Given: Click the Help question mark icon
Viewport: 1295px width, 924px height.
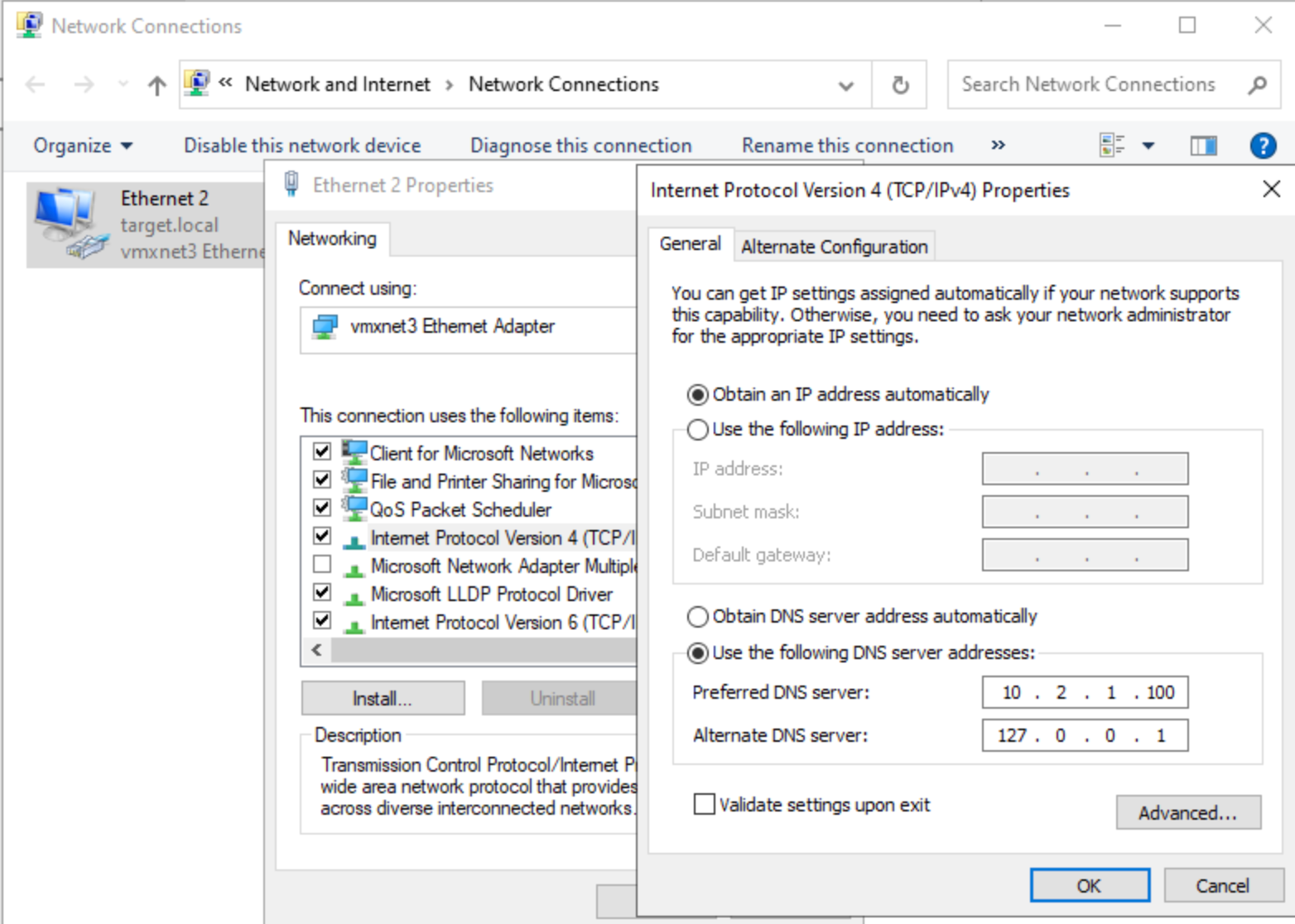Looking at the screenshot, I should tap(1262, 146).
